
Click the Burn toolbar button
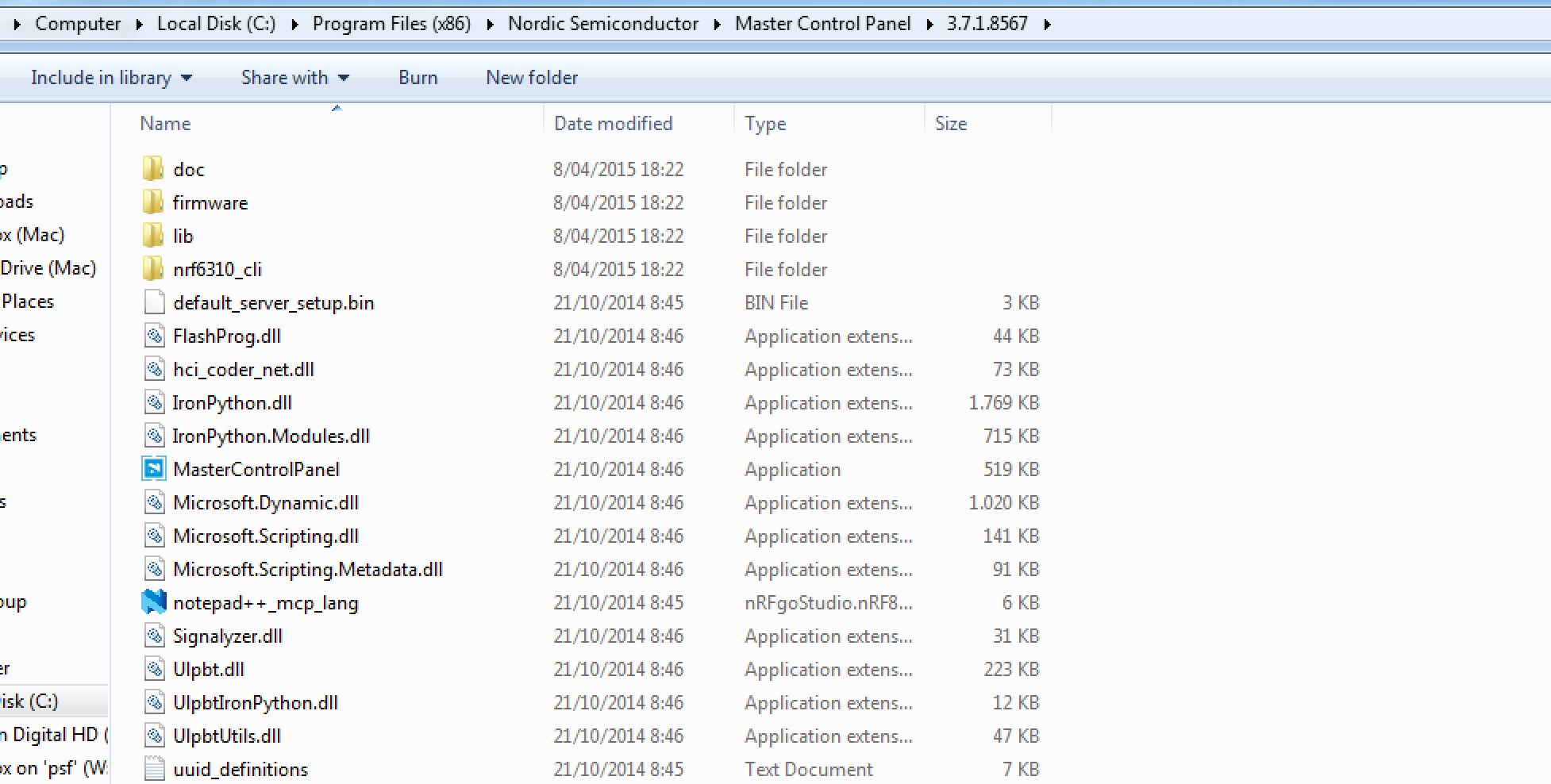[x=418, y=78]
